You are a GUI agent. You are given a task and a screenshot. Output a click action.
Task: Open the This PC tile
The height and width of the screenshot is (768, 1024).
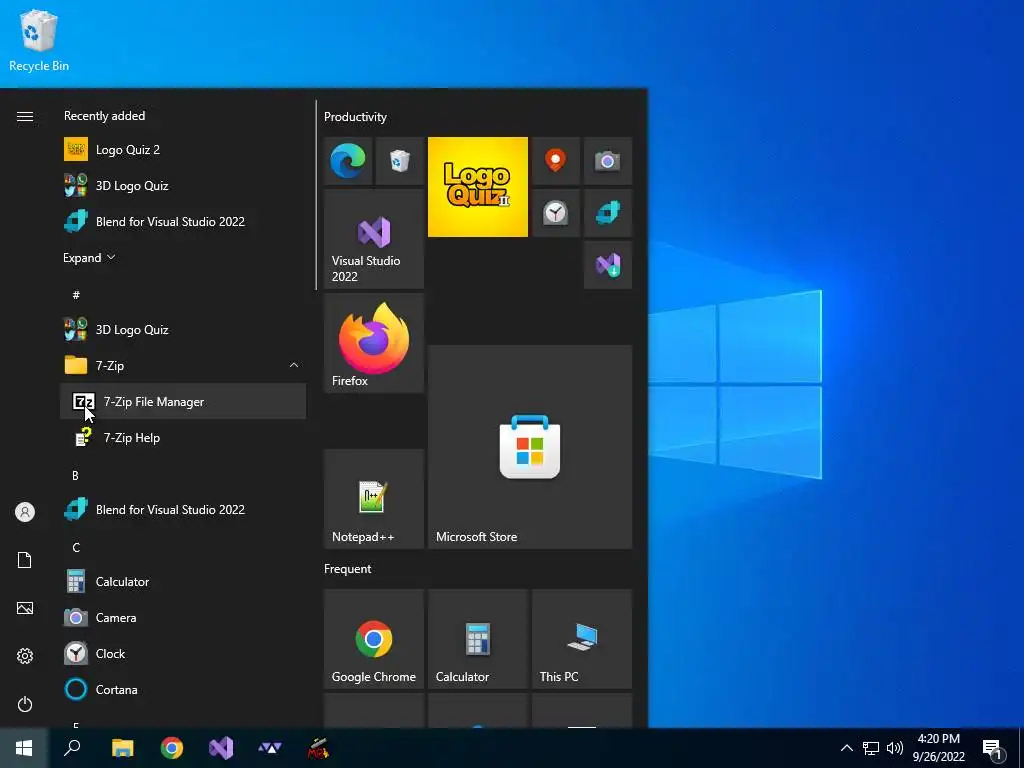point(582,639)
